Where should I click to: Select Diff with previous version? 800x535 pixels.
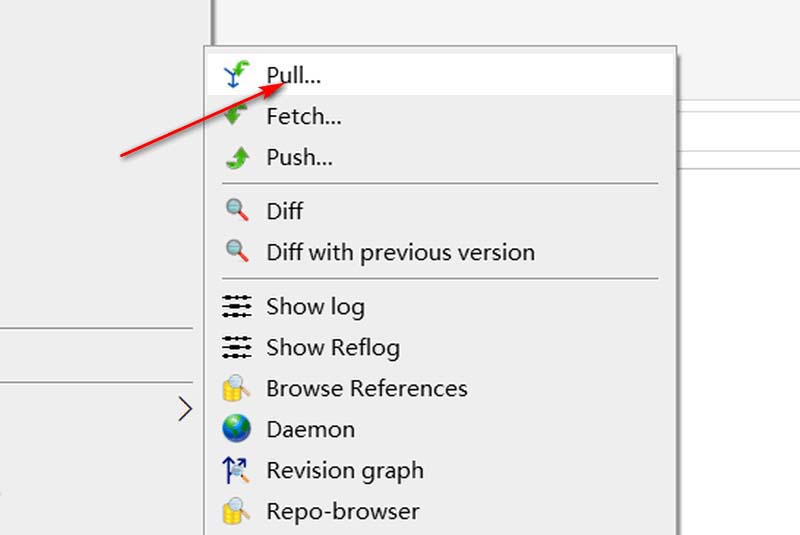(x=400, y=252)
